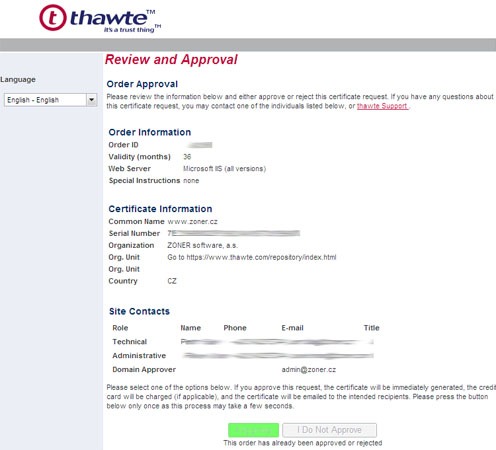The image size is (496, 450).
Task: Click the Name column header
Action: click(x=190, y=328)
